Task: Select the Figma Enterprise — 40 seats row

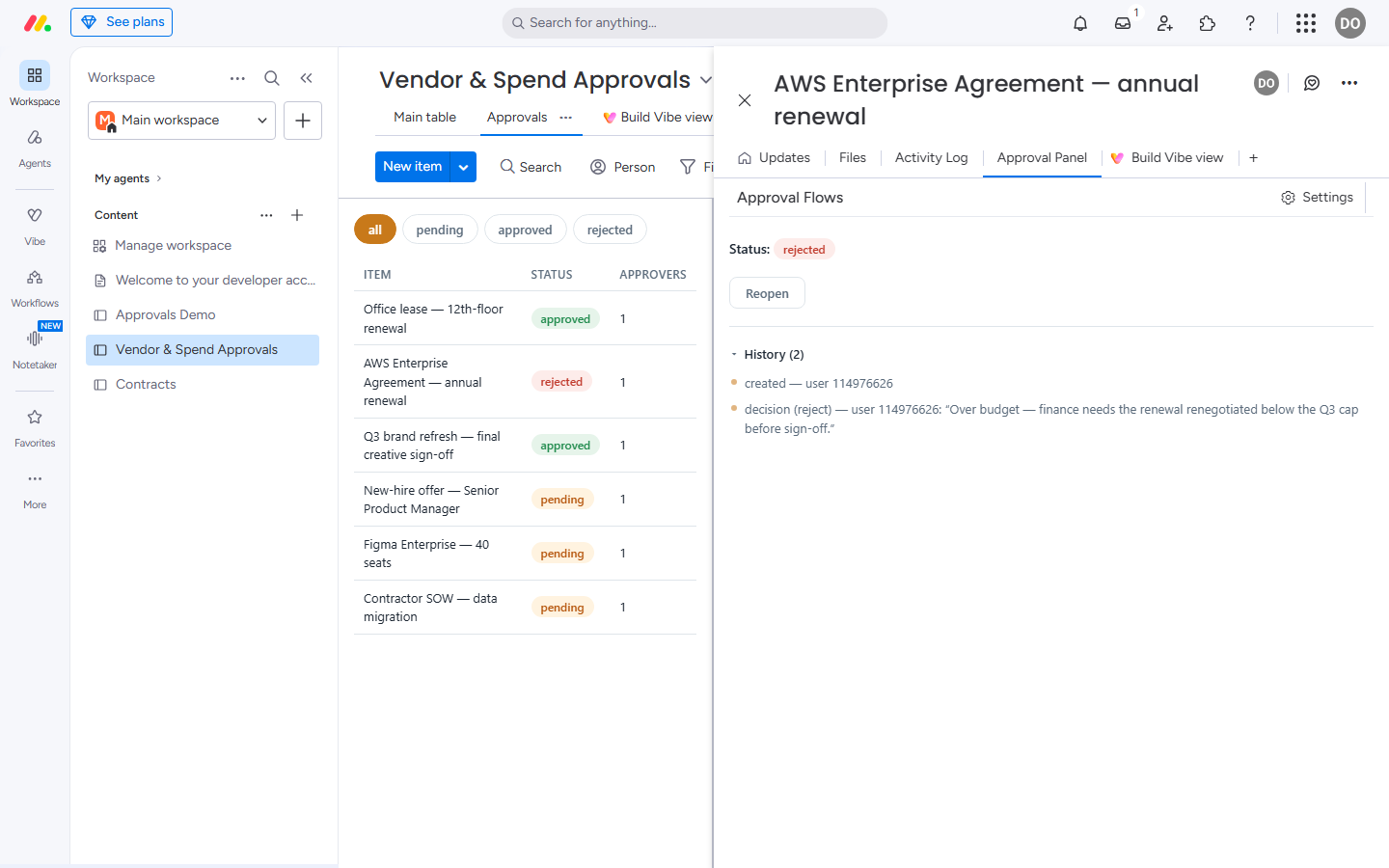Action: click(x=525, y=554)
